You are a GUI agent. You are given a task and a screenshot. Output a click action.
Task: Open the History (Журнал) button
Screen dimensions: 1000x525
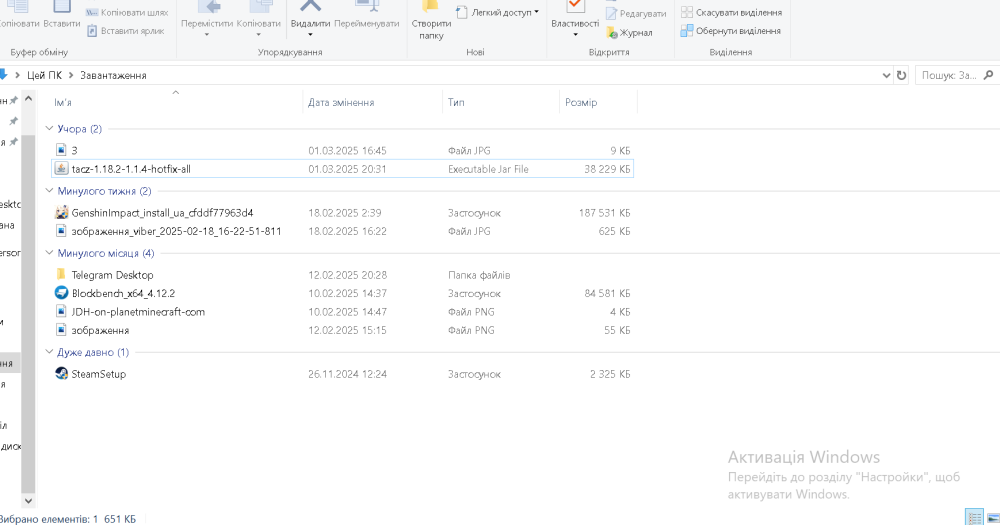(629, 33)
